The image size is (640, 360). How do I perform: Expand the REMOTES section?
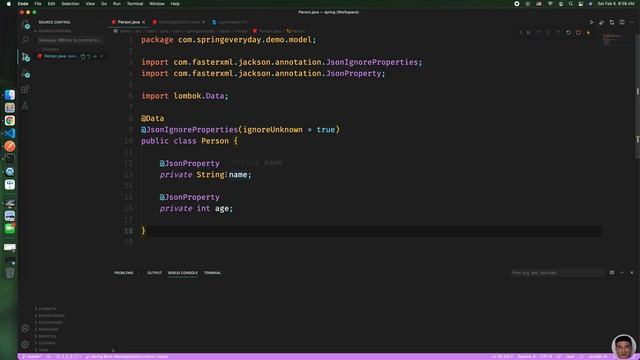click(x=46, y=336)
